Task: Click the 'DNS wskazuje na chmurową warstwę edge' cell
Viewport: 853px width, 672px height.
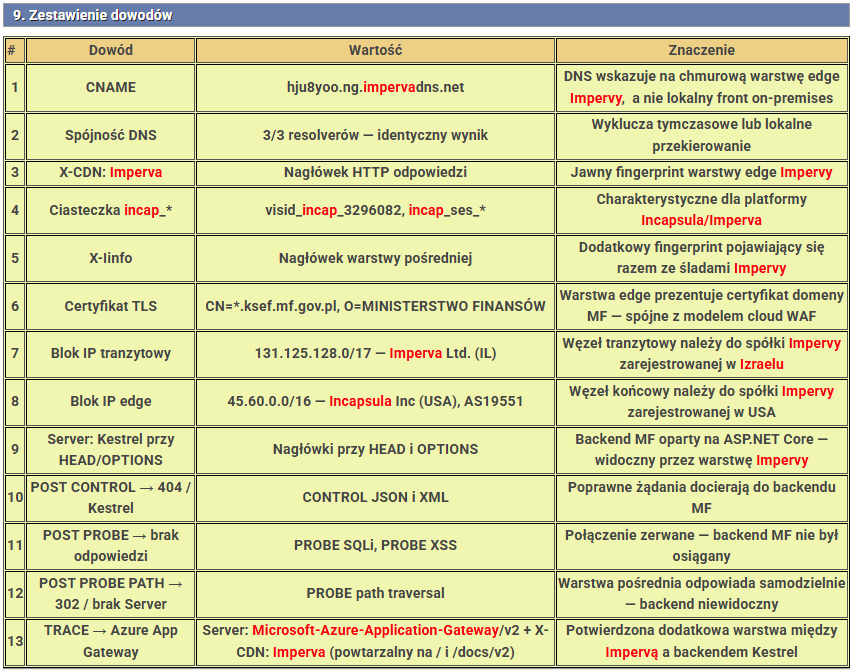Action: coord(702,88)
